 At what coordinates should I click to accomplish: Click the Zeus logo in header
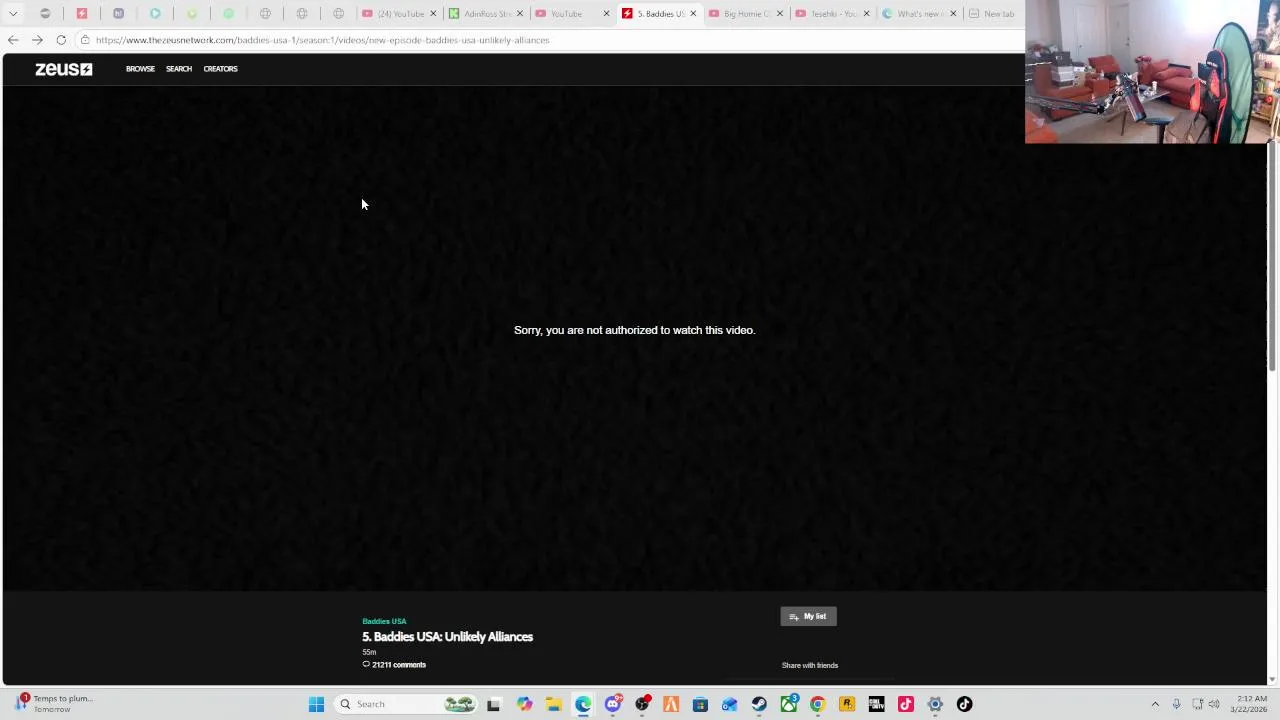point(64,69)
